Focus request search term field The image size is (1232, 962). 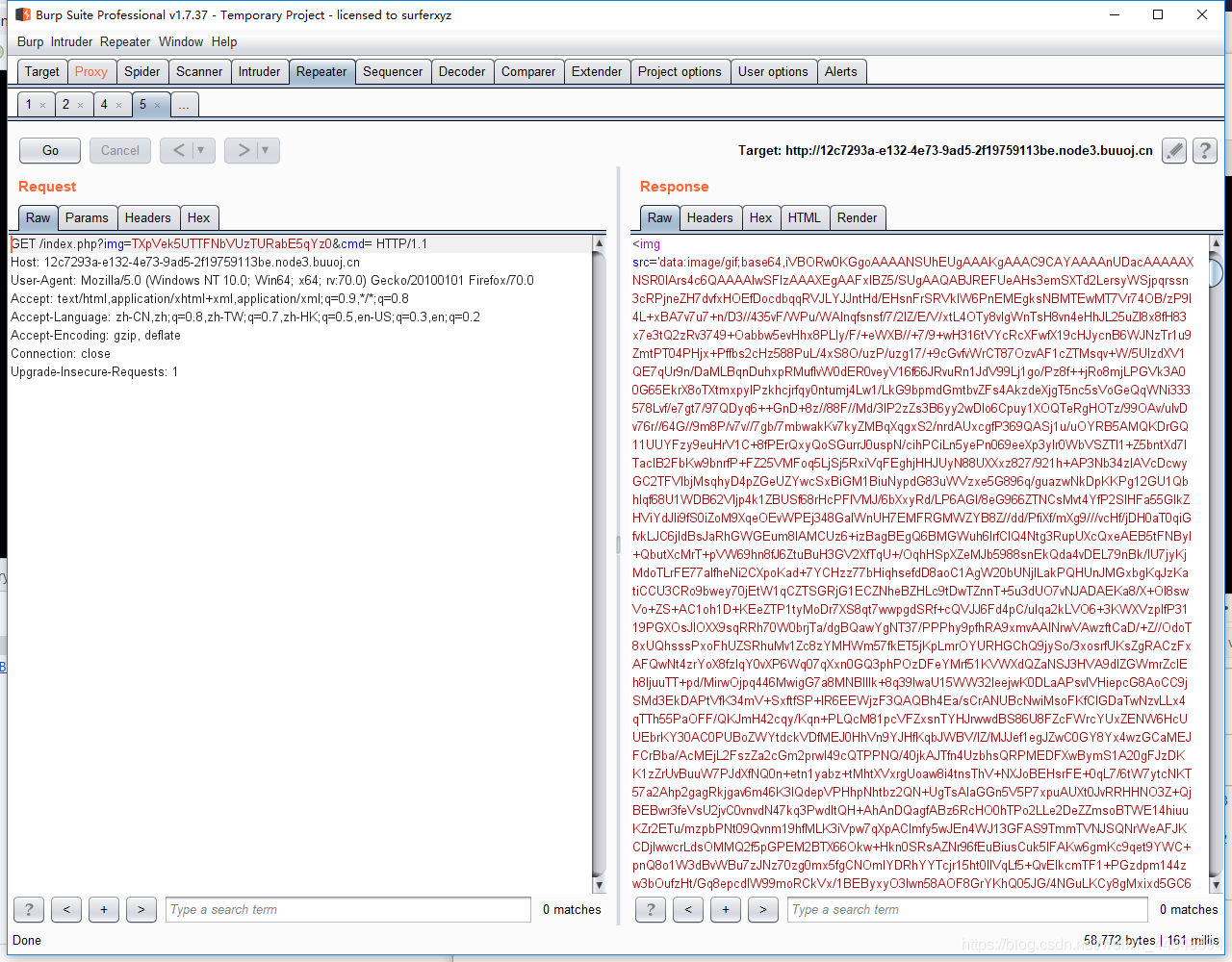[348, 909]
